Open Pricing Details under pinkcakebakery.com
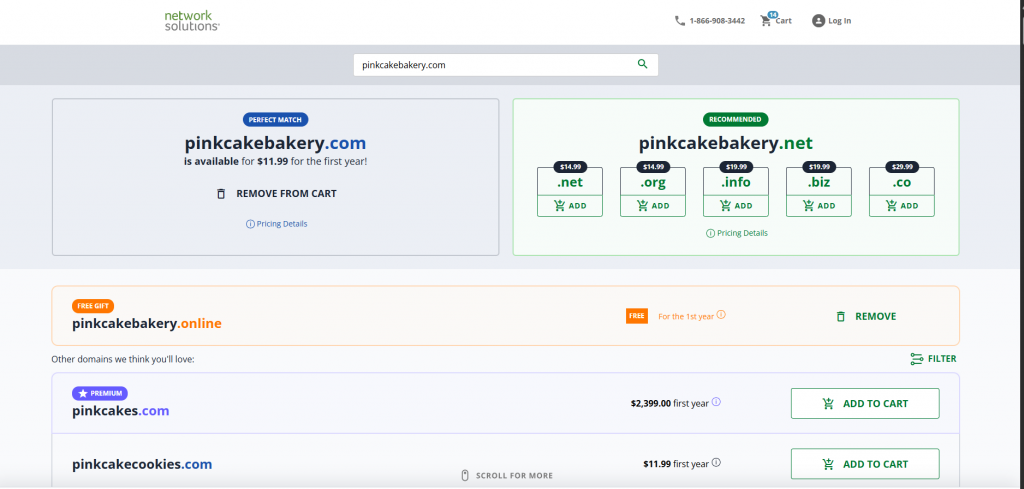 (x=281, y=224)
